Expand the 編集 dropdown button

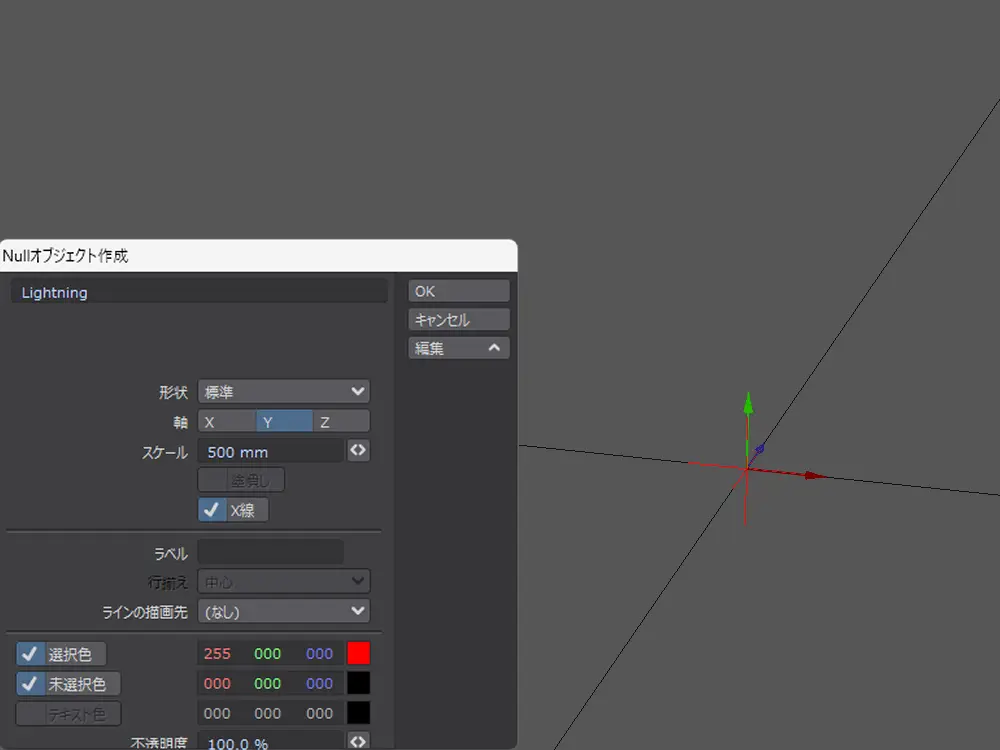click(x=459, y=348)
